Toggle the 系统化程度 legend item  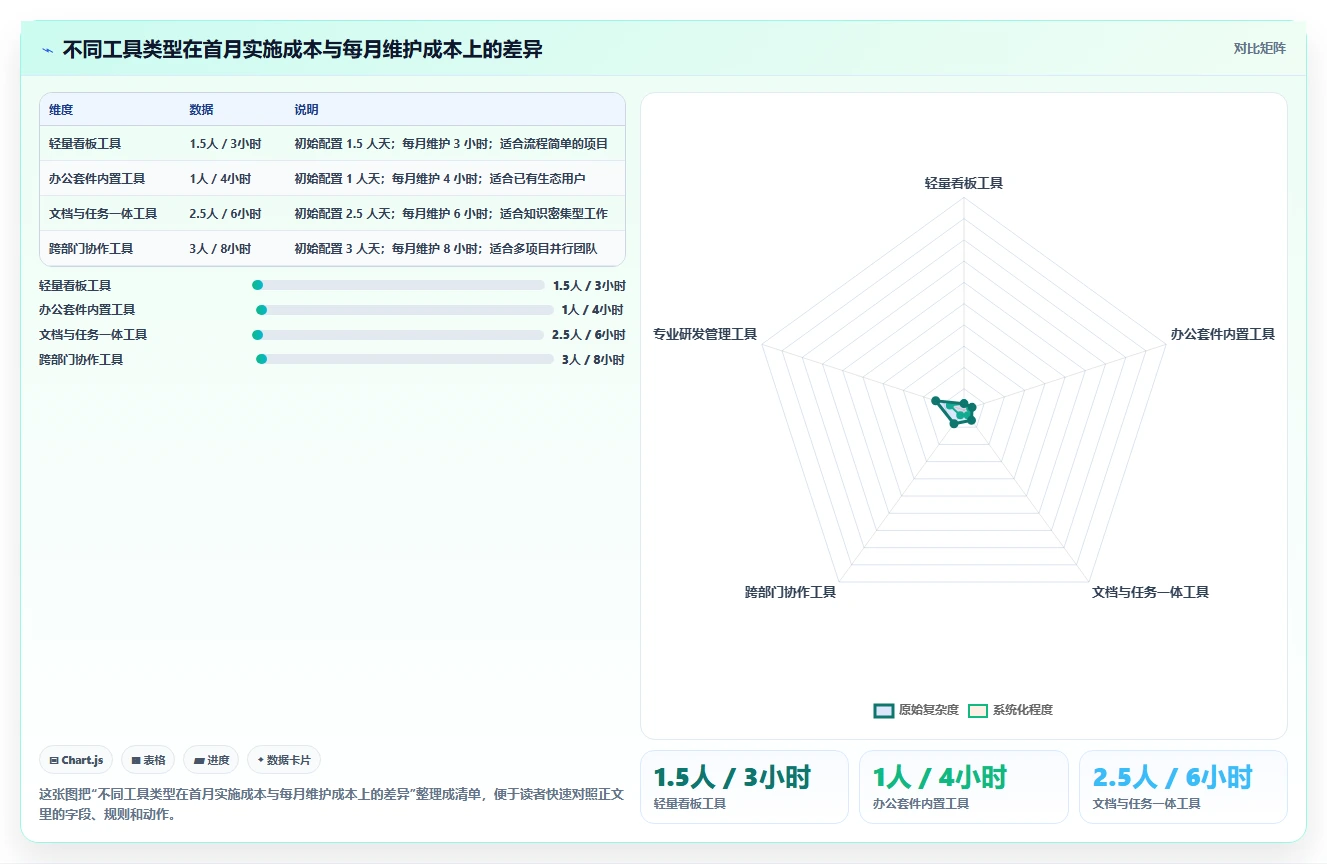click(x=1010, y=710)
